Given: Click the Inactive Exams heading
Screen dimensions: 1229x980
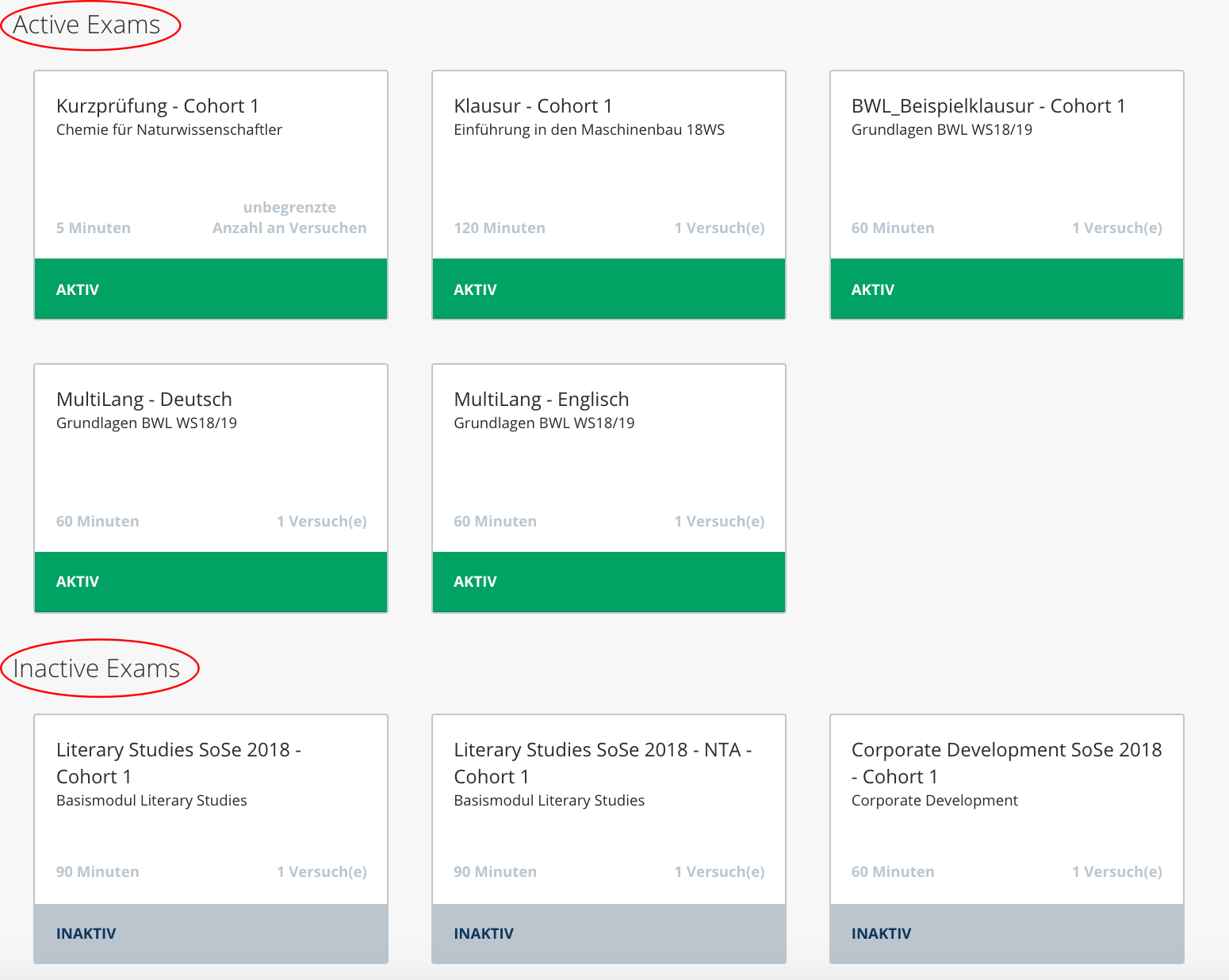Looking at the screenshot, I should [x=97, y=668].
